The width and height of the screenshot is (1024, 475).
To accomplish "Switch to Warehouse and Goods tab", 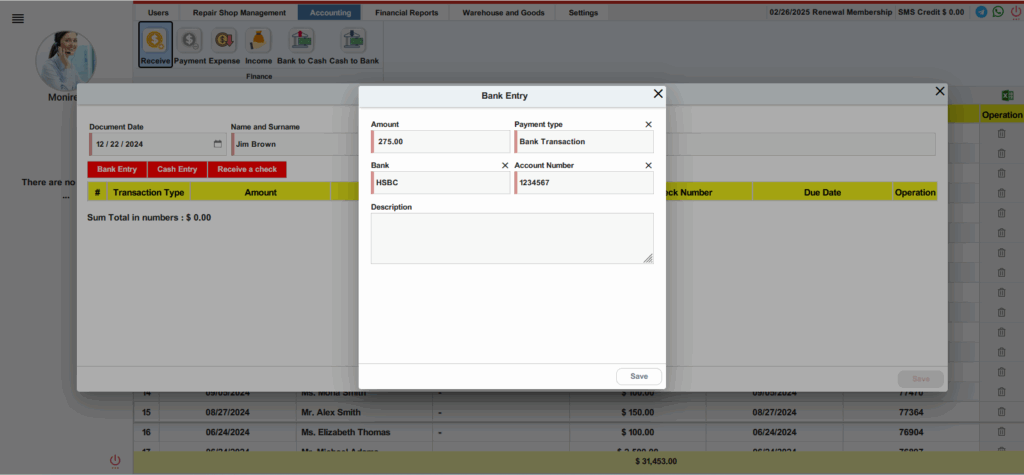I will [x=504, y=12].
